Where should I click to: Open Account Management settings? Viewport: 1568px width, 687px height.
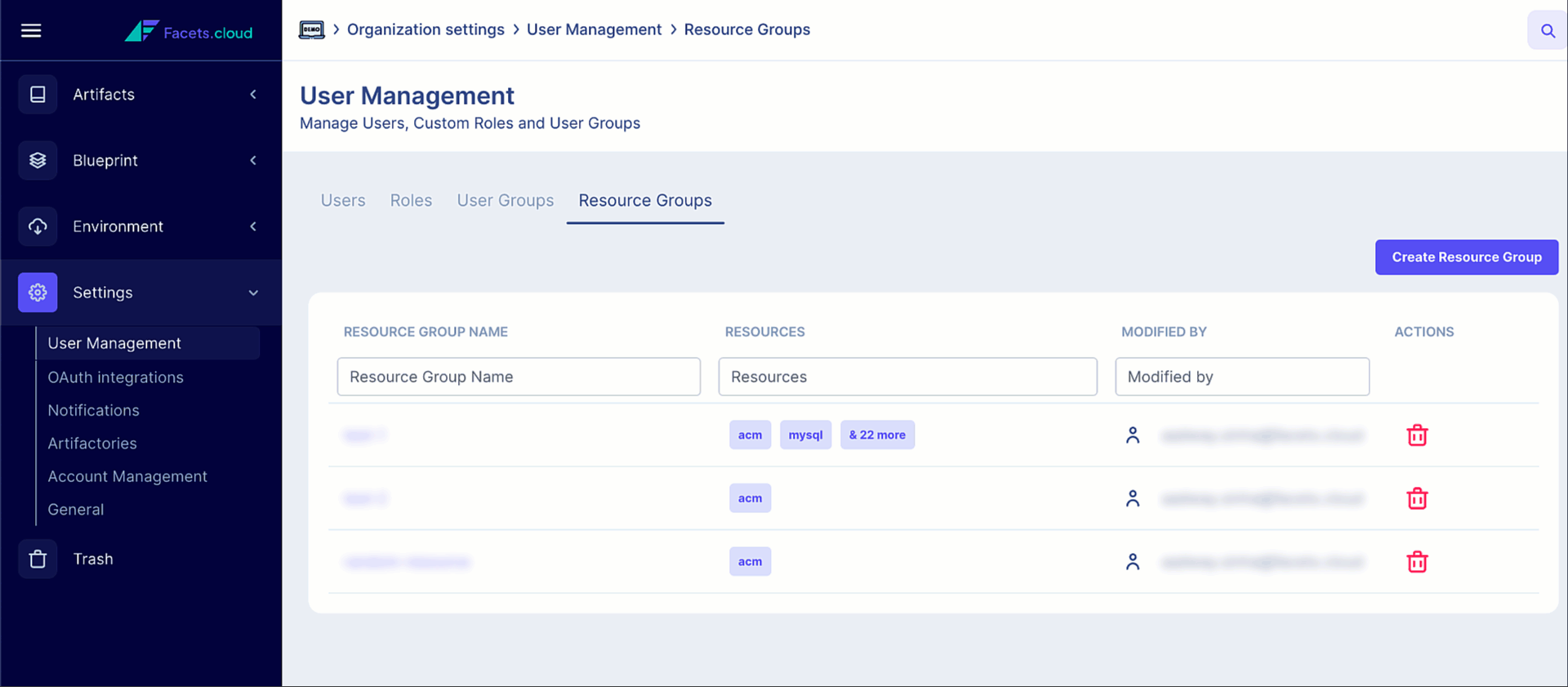click(x=127, y=476)
